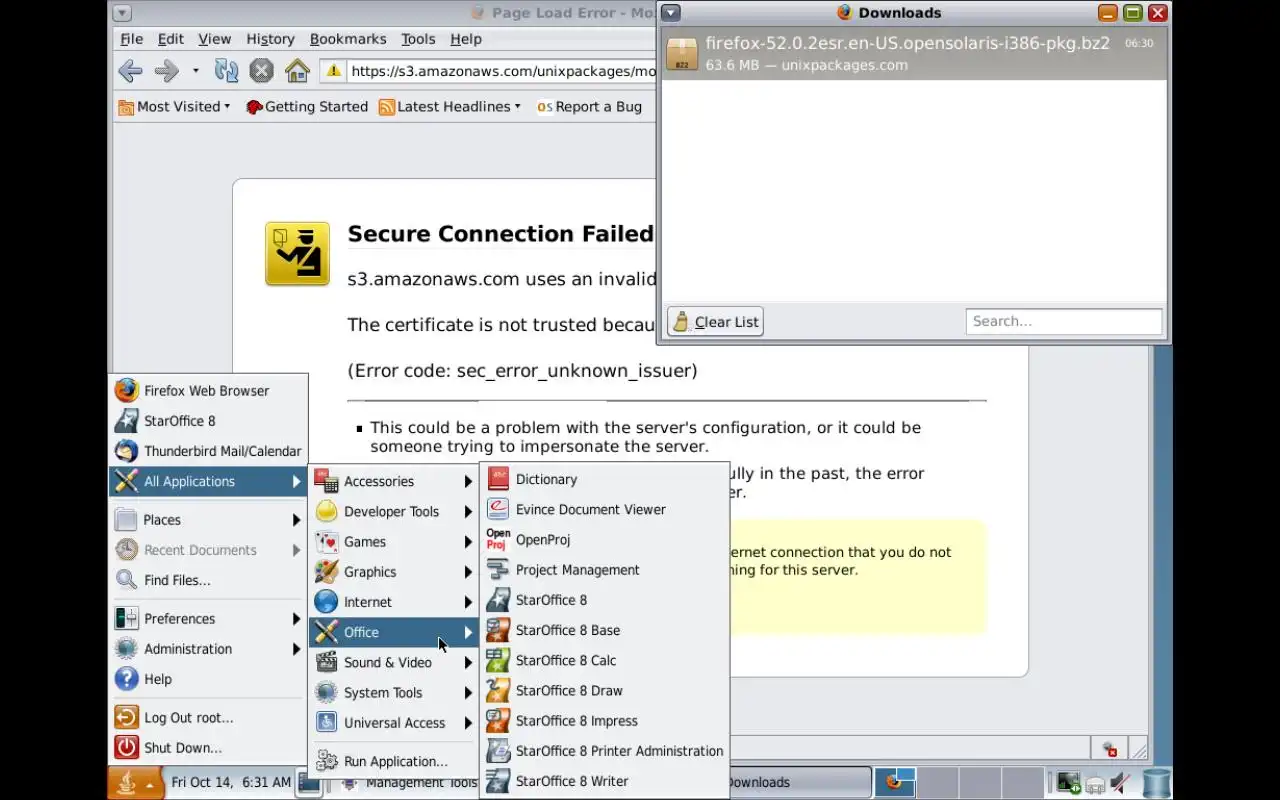Open the Downloads window menu arrow button
Screen dimensions: 1280x800
(x=671, y=13)
